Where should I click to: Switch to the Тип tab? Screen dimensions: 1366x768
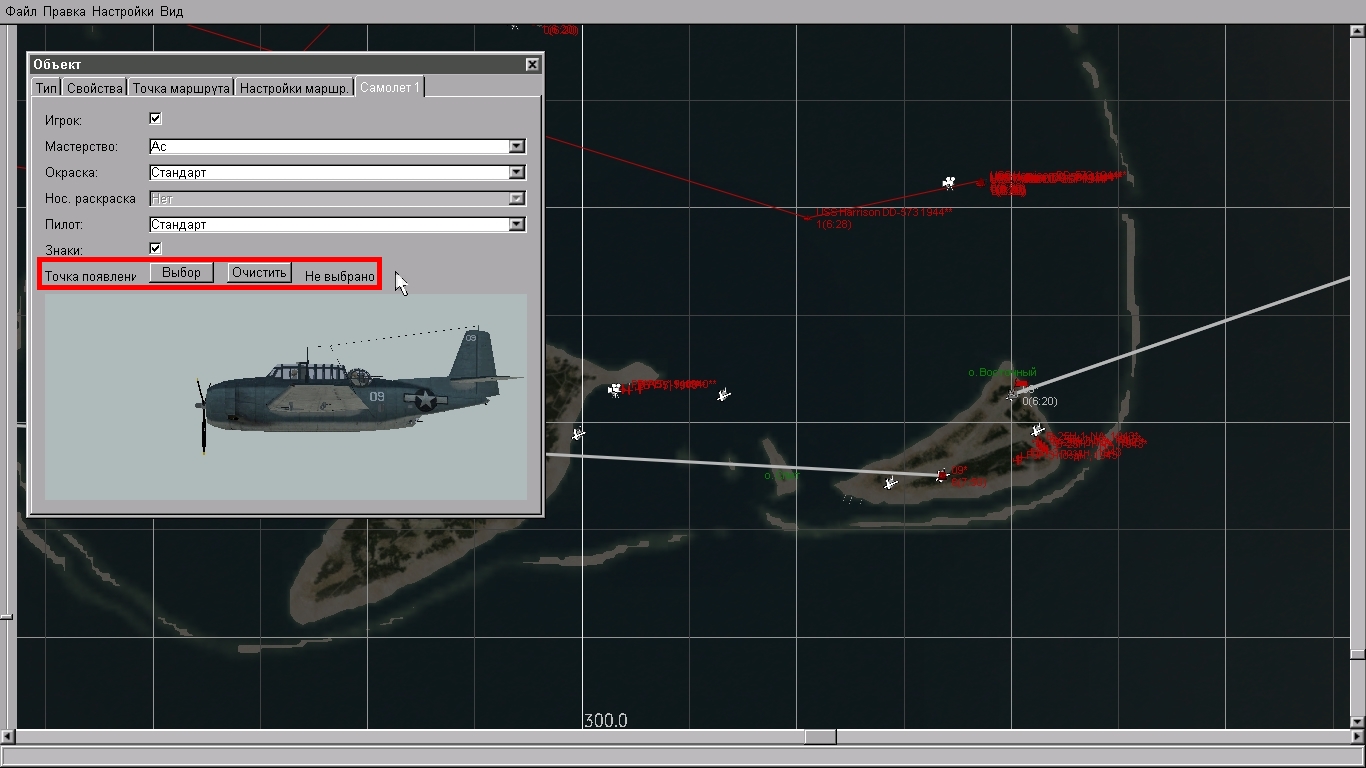click(46, 88)
